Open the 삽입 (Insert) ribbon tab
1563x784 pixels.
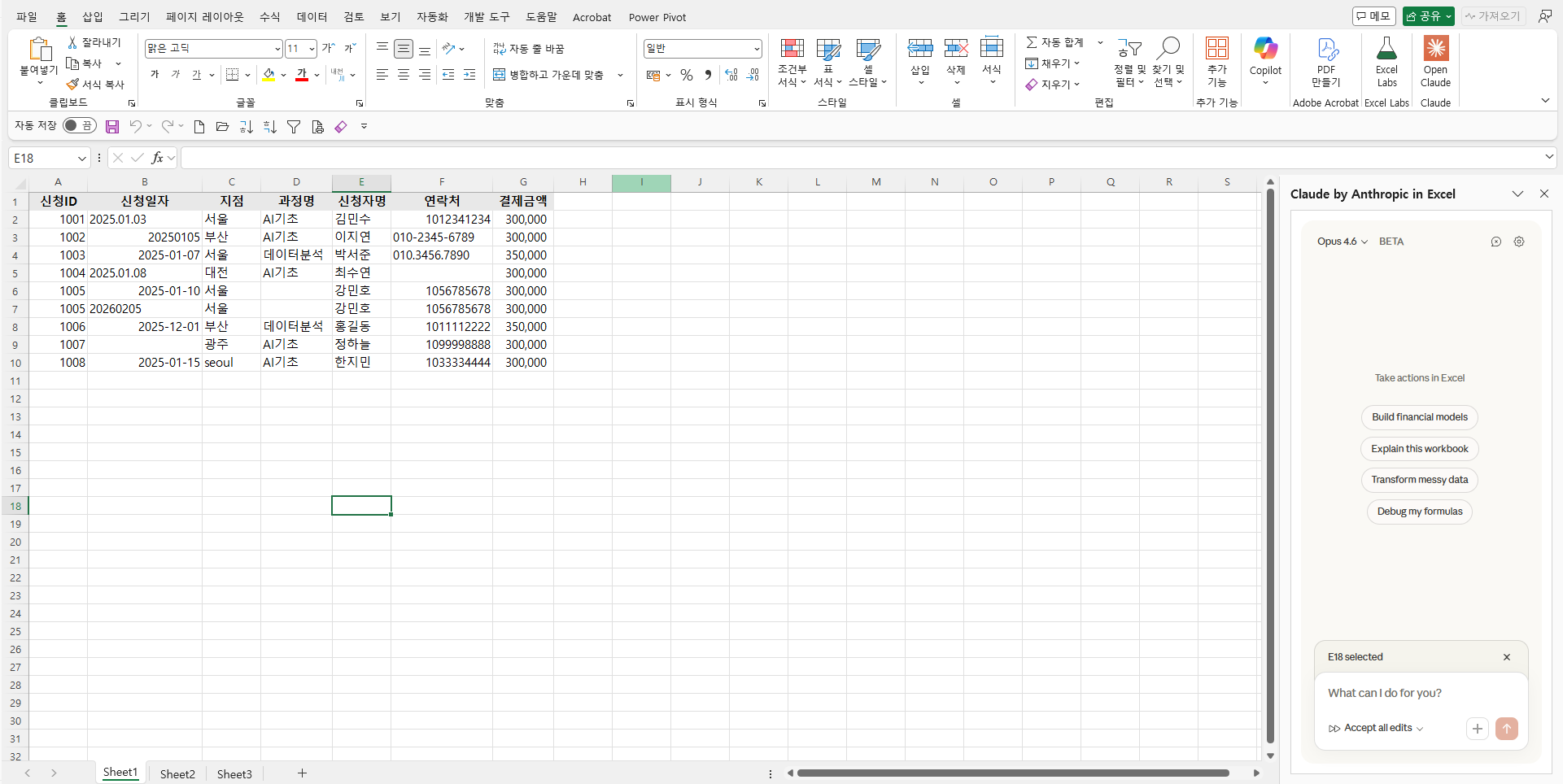(93, 16)
